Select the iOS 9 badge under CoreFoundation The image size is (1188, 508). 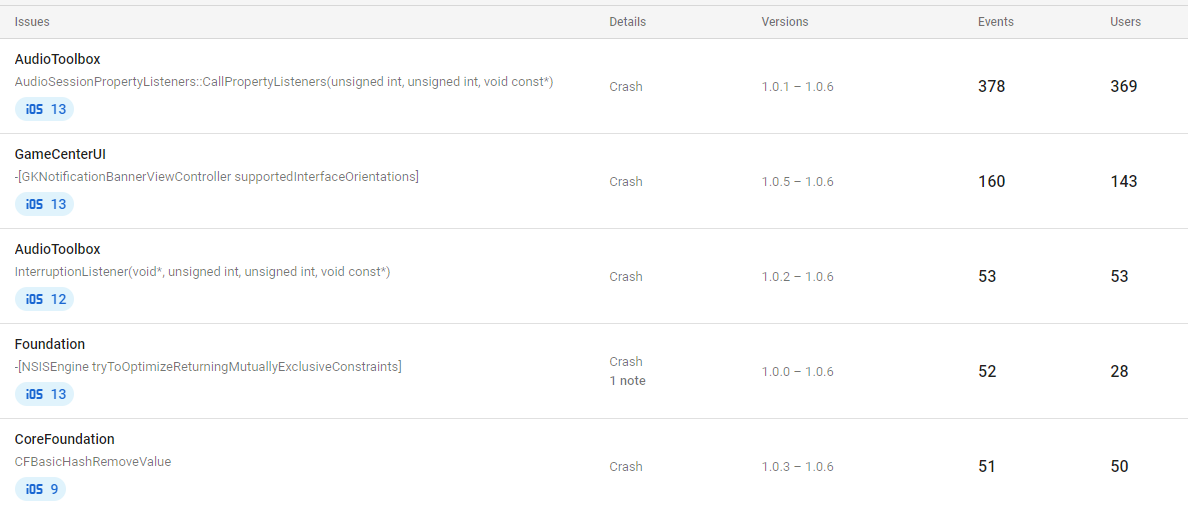coord(40,489)
